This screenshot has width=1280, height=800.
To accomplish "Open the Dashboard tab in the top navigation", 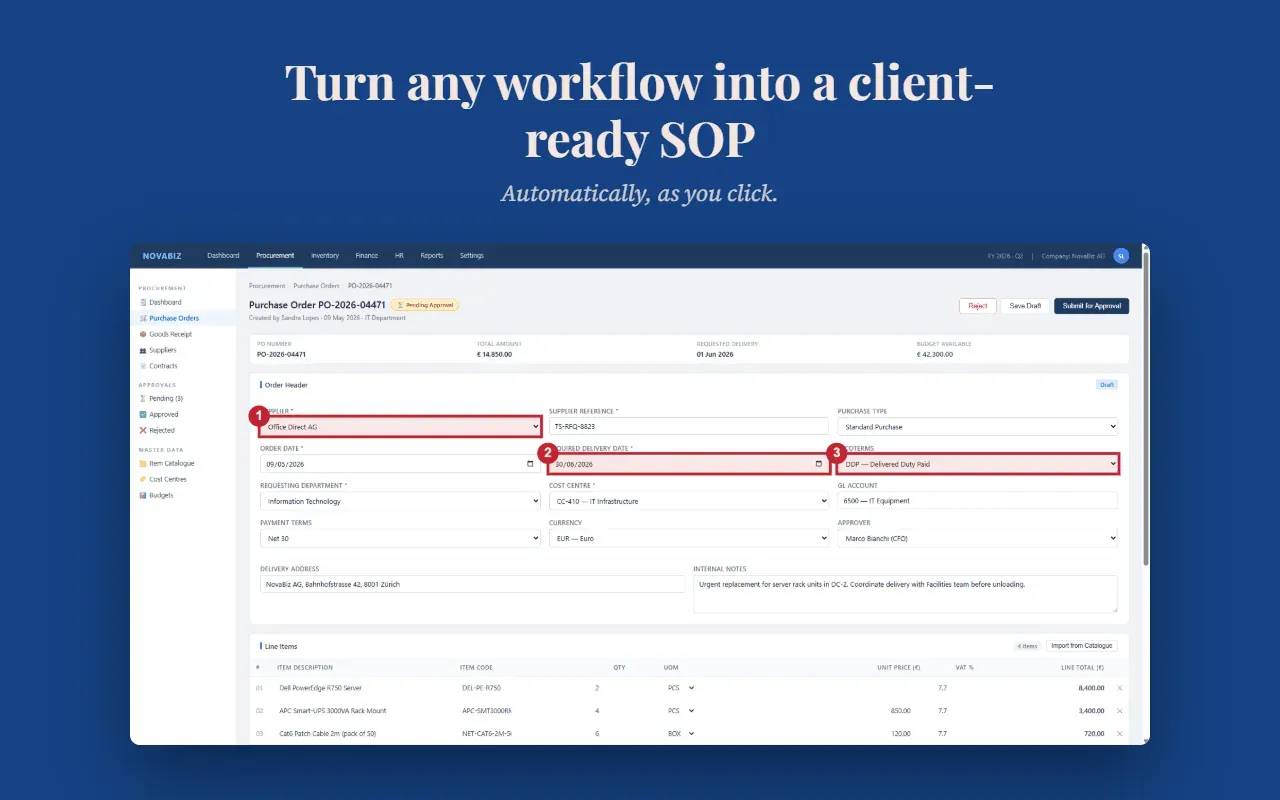I will point(223,255).
